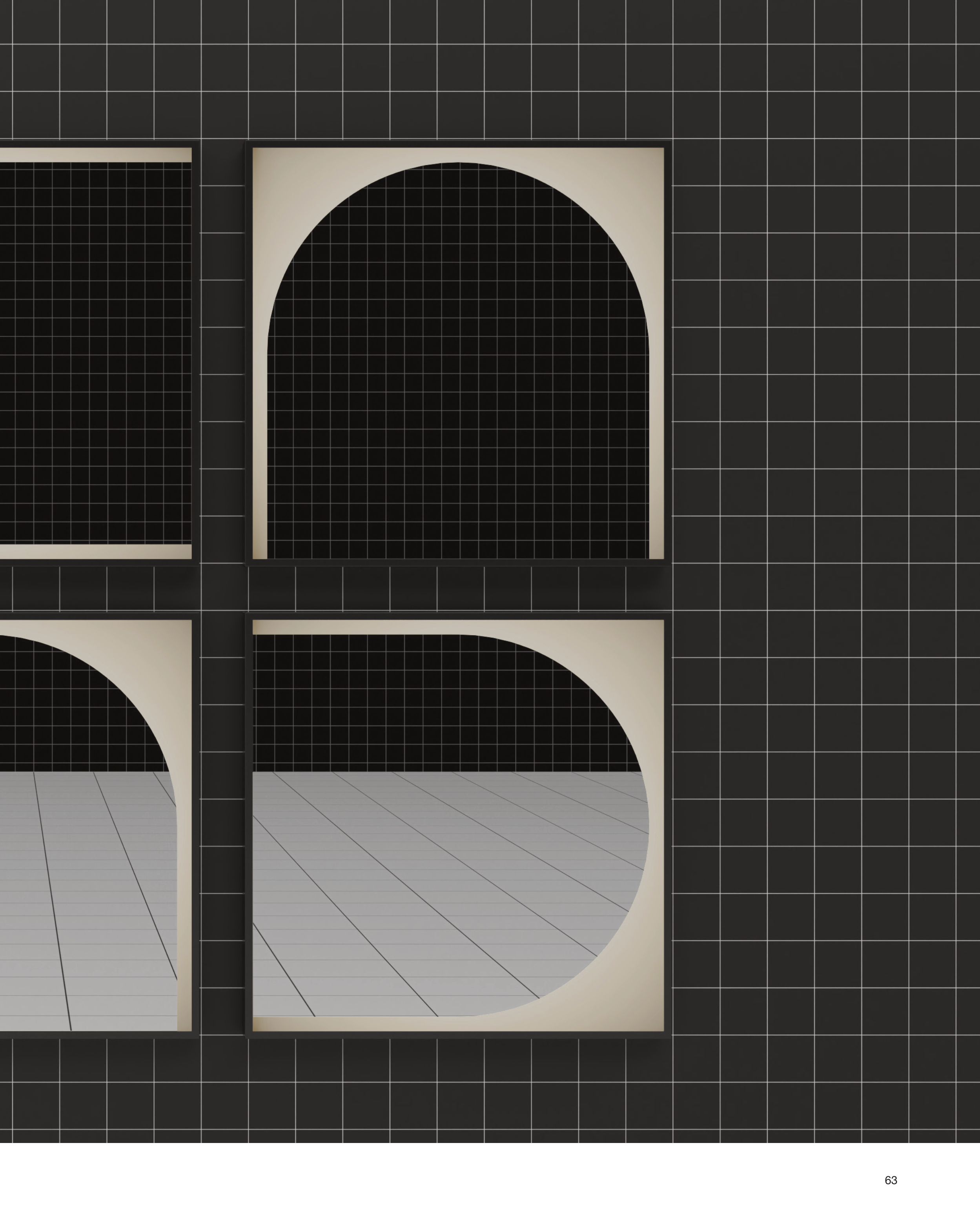Select the half-circle floor framed artwork
This screenshot has width=980, height=1225.
(458, 825)
